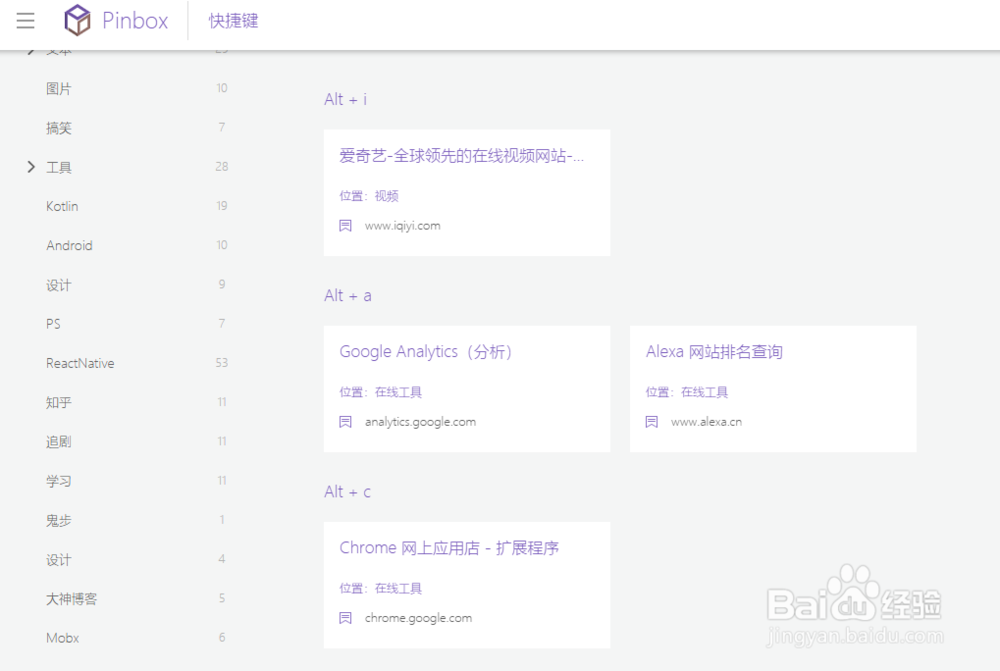Expand the Kotlin sidebar entry
Screen dimensions: 1000x671
click(61, 206)
